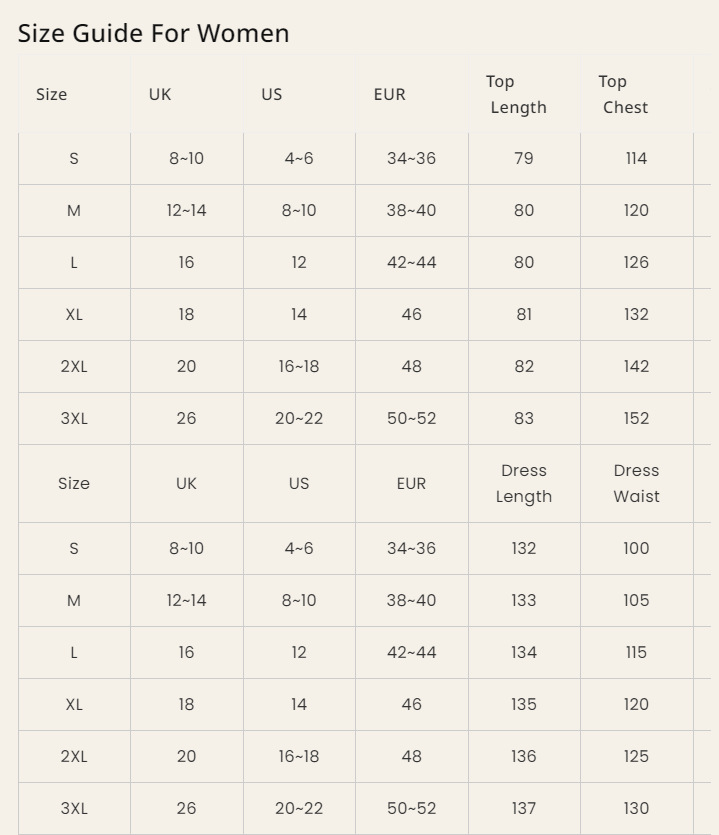Screen dimensions: 719x835
Task: Select dress waist value 115
Action: point(636,652)
